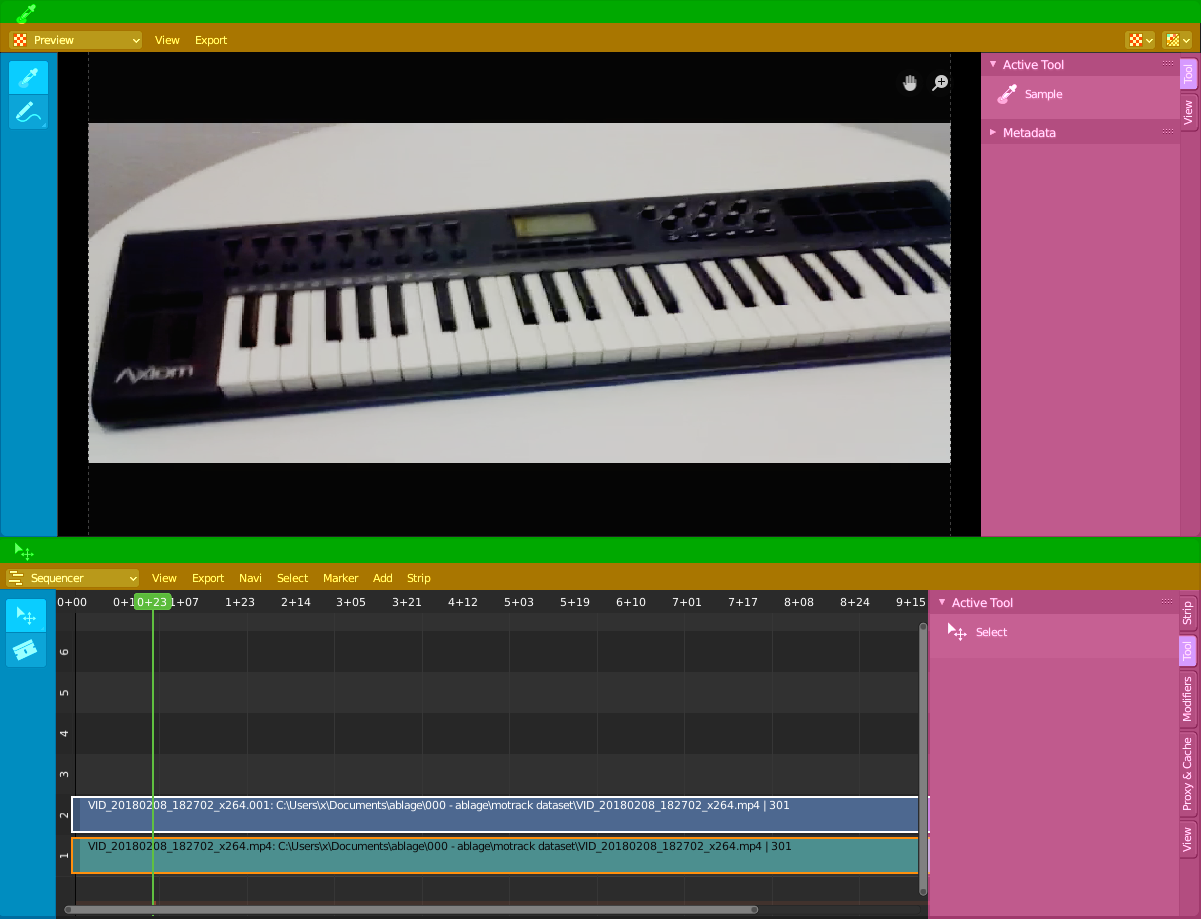The width and height of the screenshot is (1201, 919).
Task: Open the Select menu in the Sequencer header
Action: 292,578
